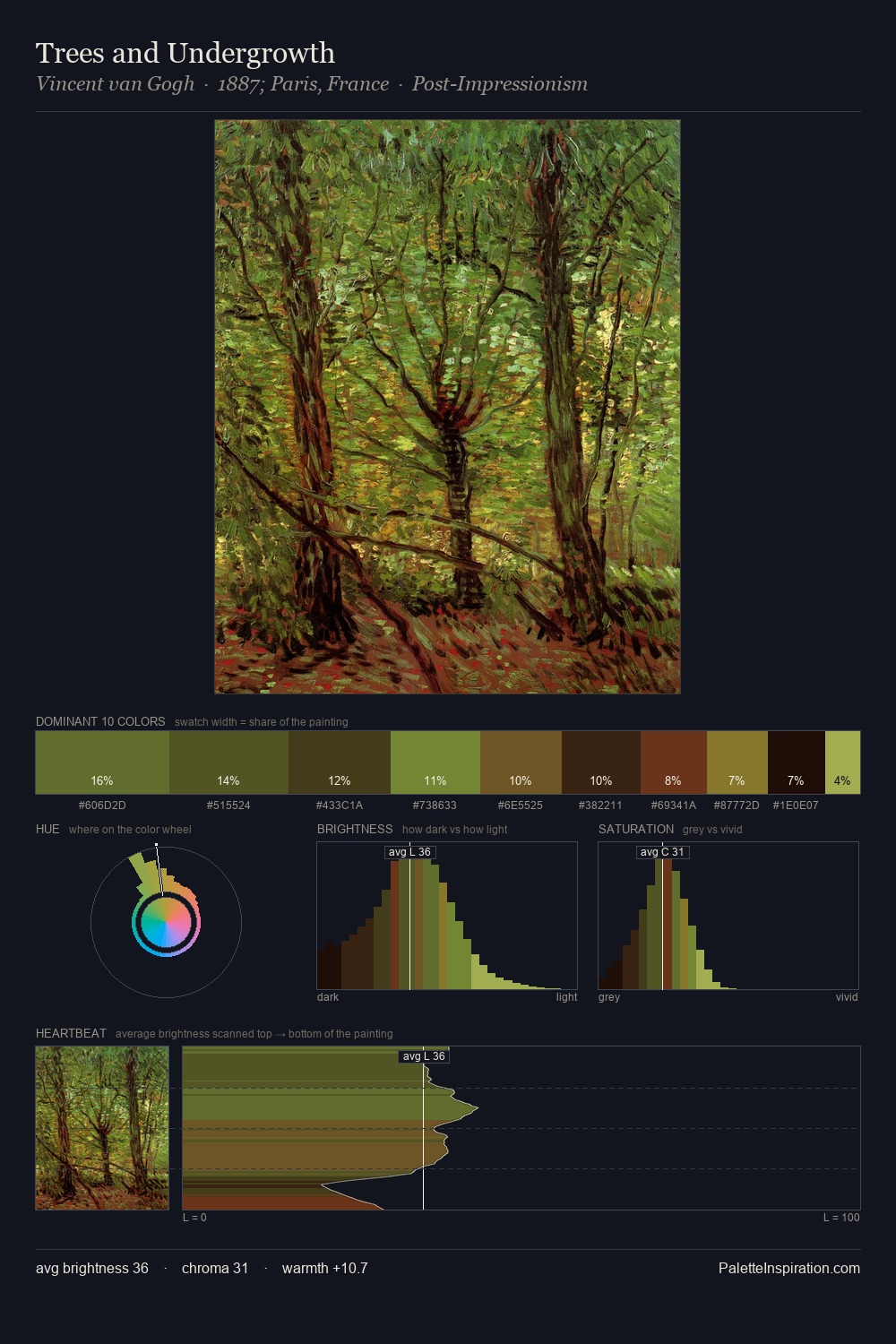Image resolution: width=896 pixels, height=1344 pixels.
Task: Click the HEARTBEAT section heading
Action: coord(71,1033)
